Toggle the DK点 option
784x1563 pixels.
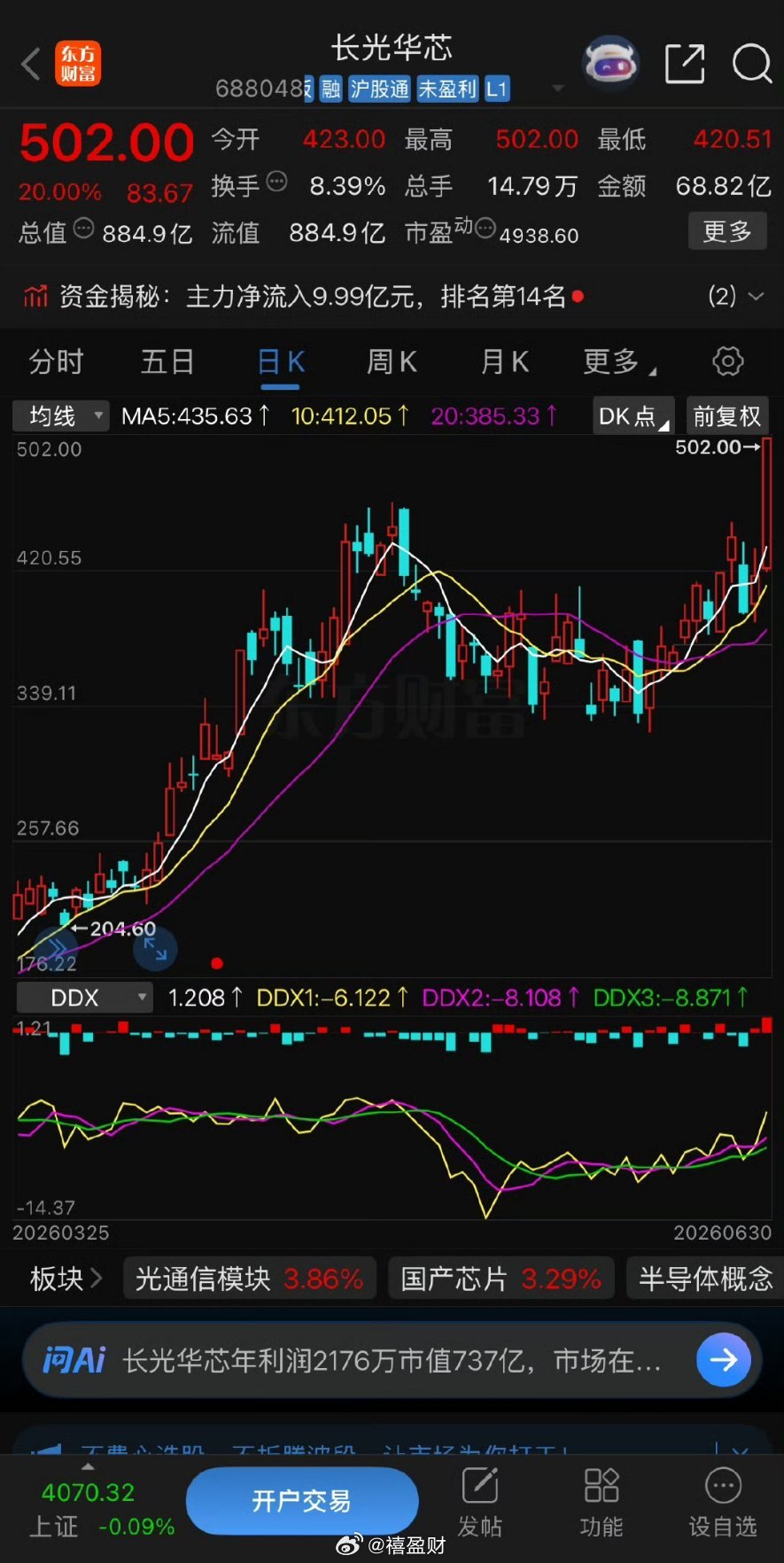click(633, 416)
